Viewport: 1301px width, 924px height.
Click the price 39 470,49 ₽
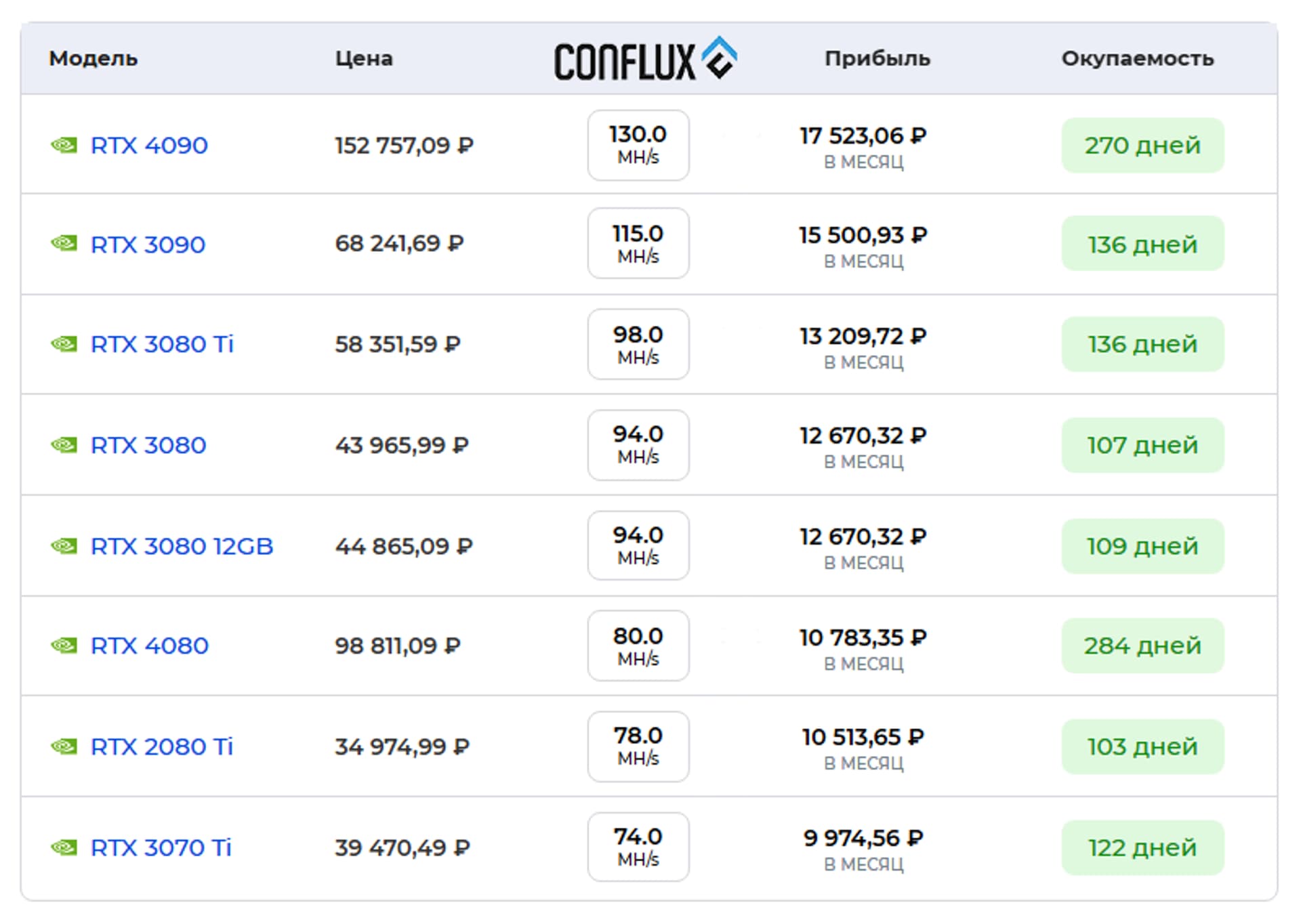402,847
